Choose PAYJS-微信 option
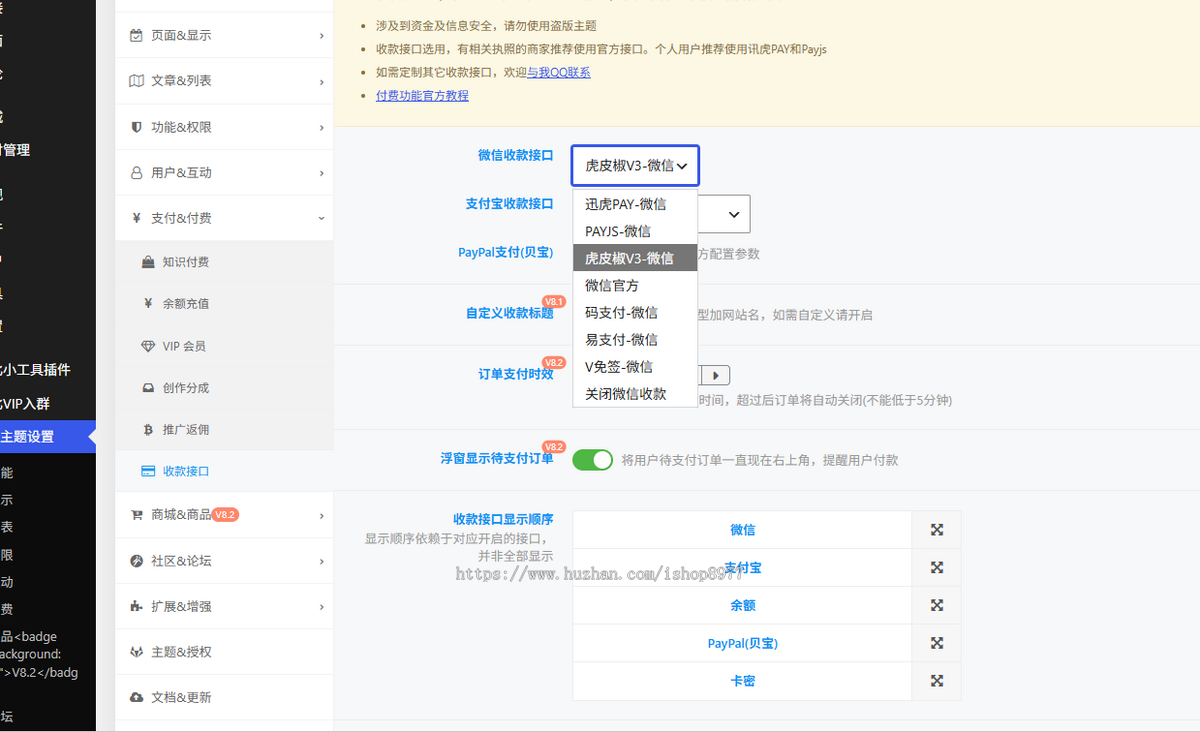 click(x=635, y=231)
